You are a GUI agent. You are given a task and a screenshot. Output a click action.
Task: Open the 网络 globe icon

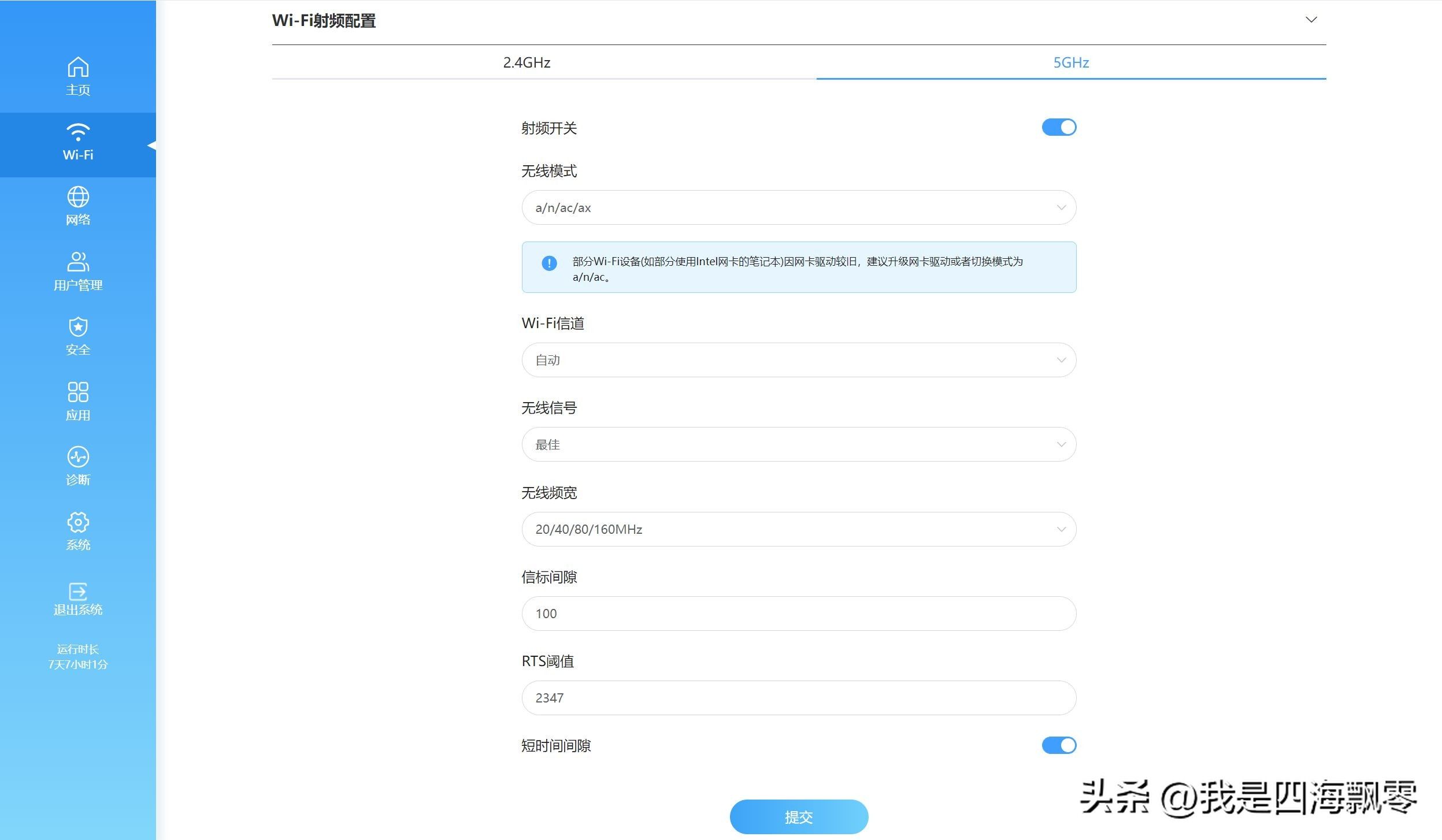[x=78, y=197]
